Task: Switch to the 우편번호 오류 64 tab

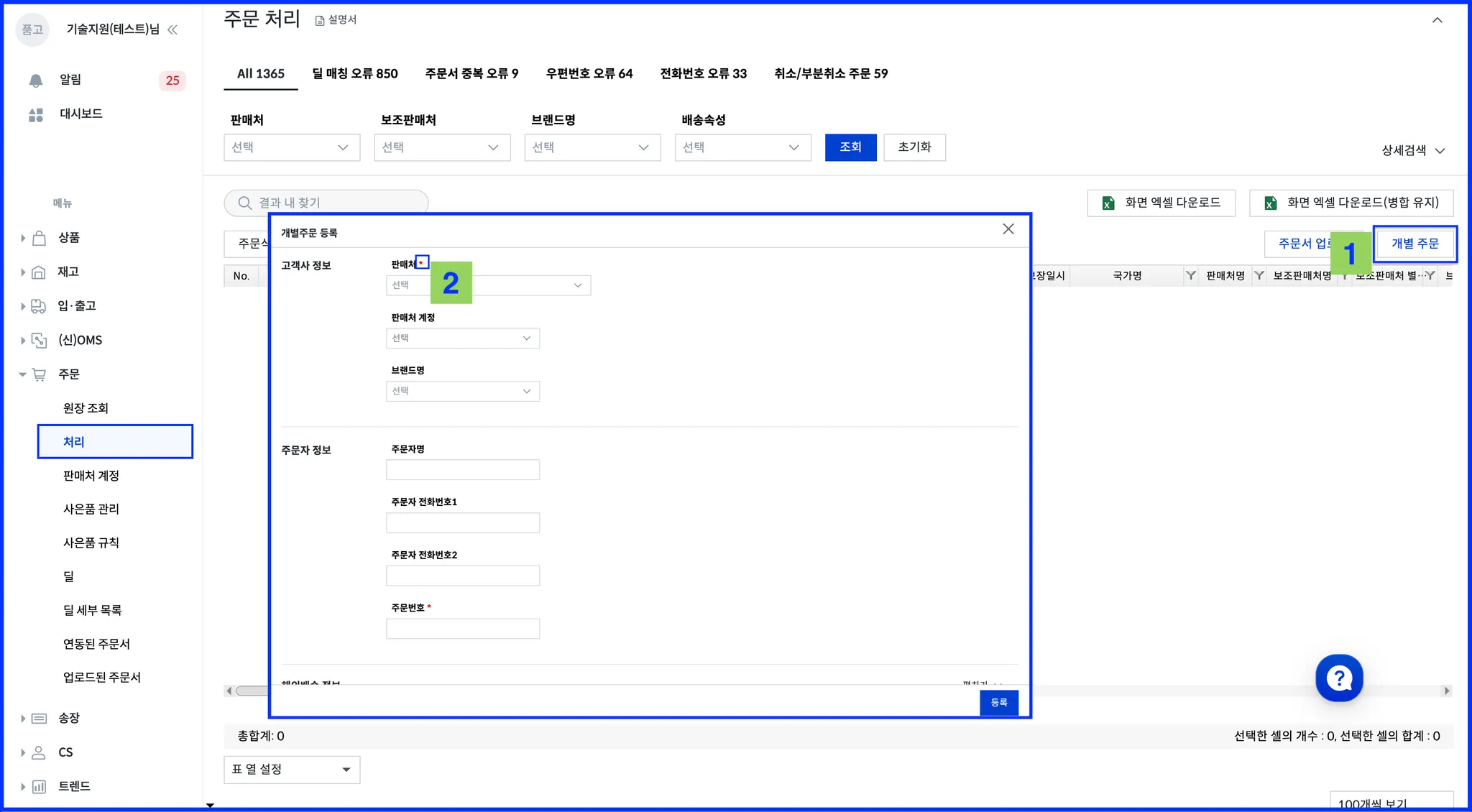Action: tap(589, 73)
